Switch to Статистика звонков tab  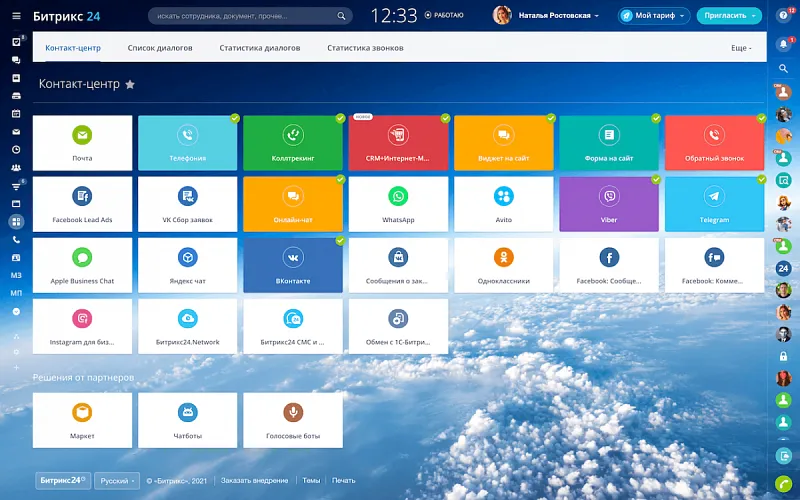click(364, 48)
